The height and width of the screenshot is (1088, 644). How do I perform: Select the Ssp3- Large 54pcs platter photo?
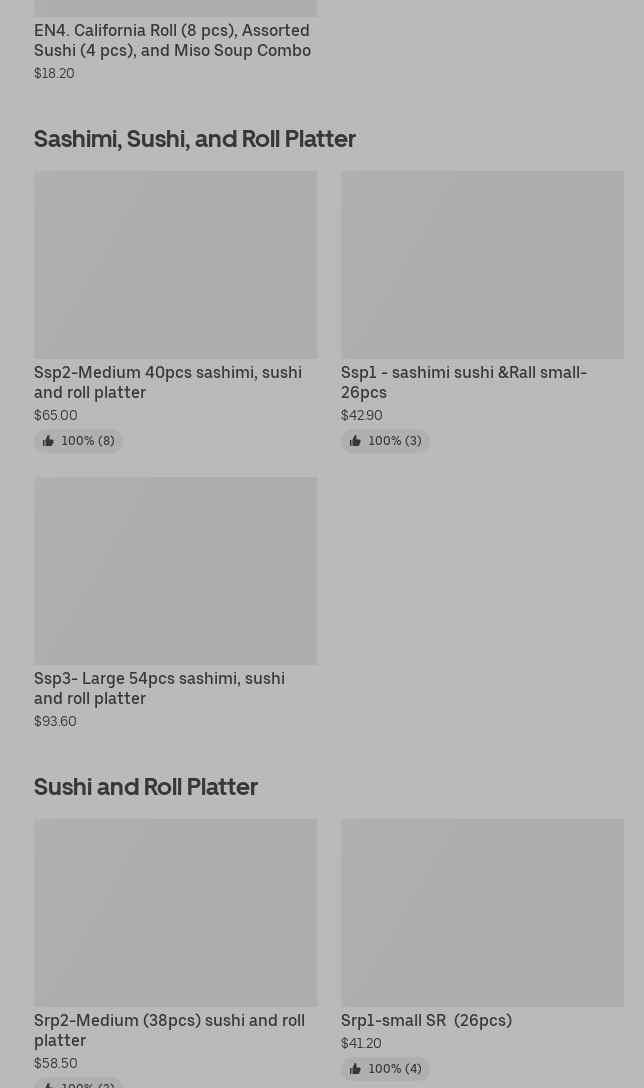(175, 571)
